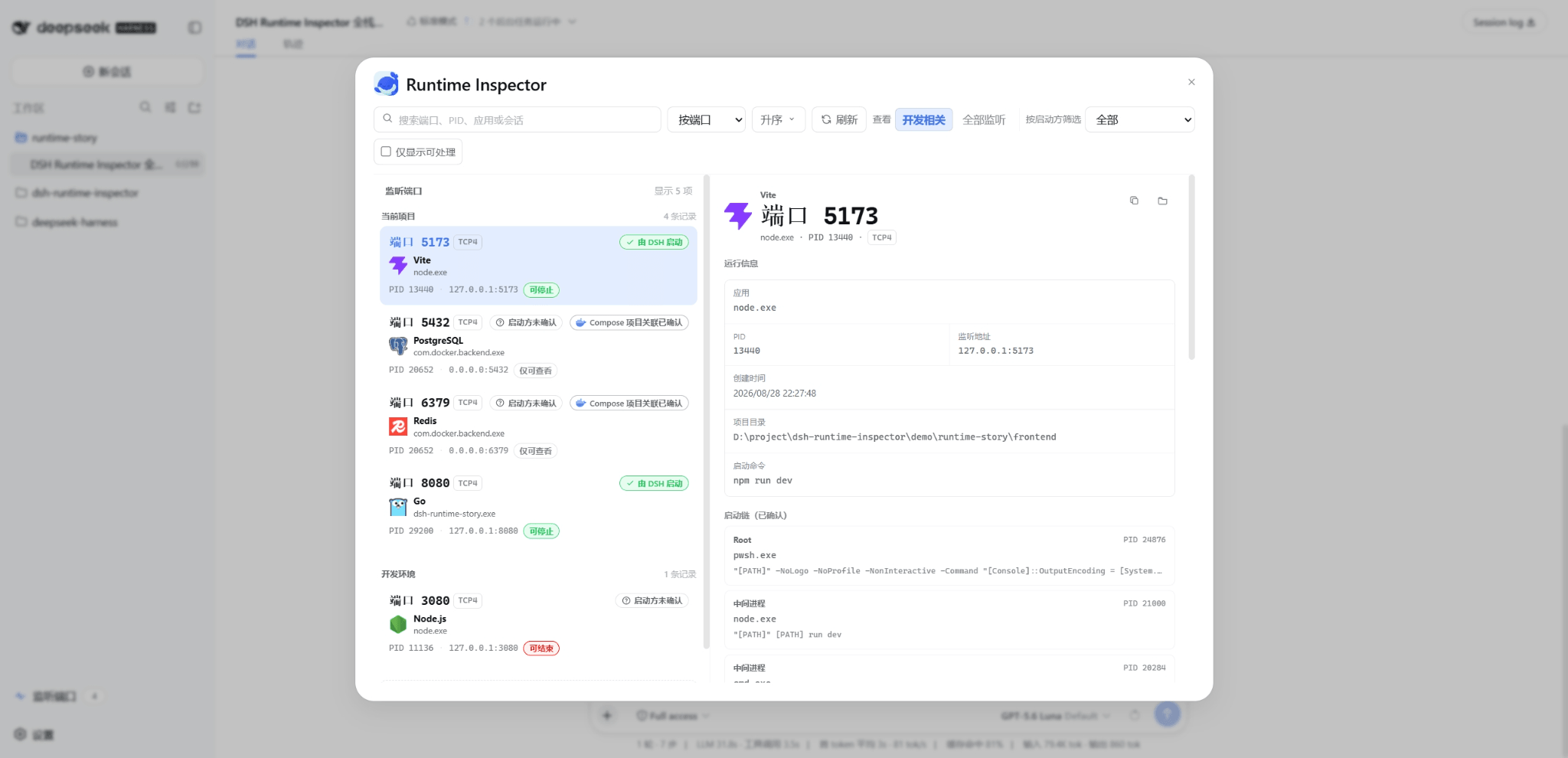The image size is (1568, 758).
Task: Toggle the sidebar panel icon beside deepseek logo
Action: (195, 28)
